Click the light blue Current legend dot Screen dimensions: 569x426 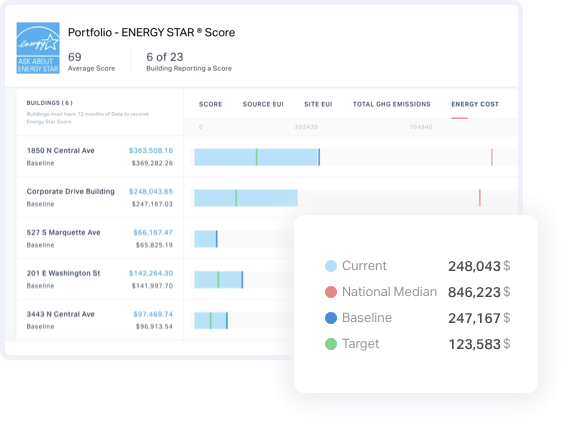coord(331,266)
